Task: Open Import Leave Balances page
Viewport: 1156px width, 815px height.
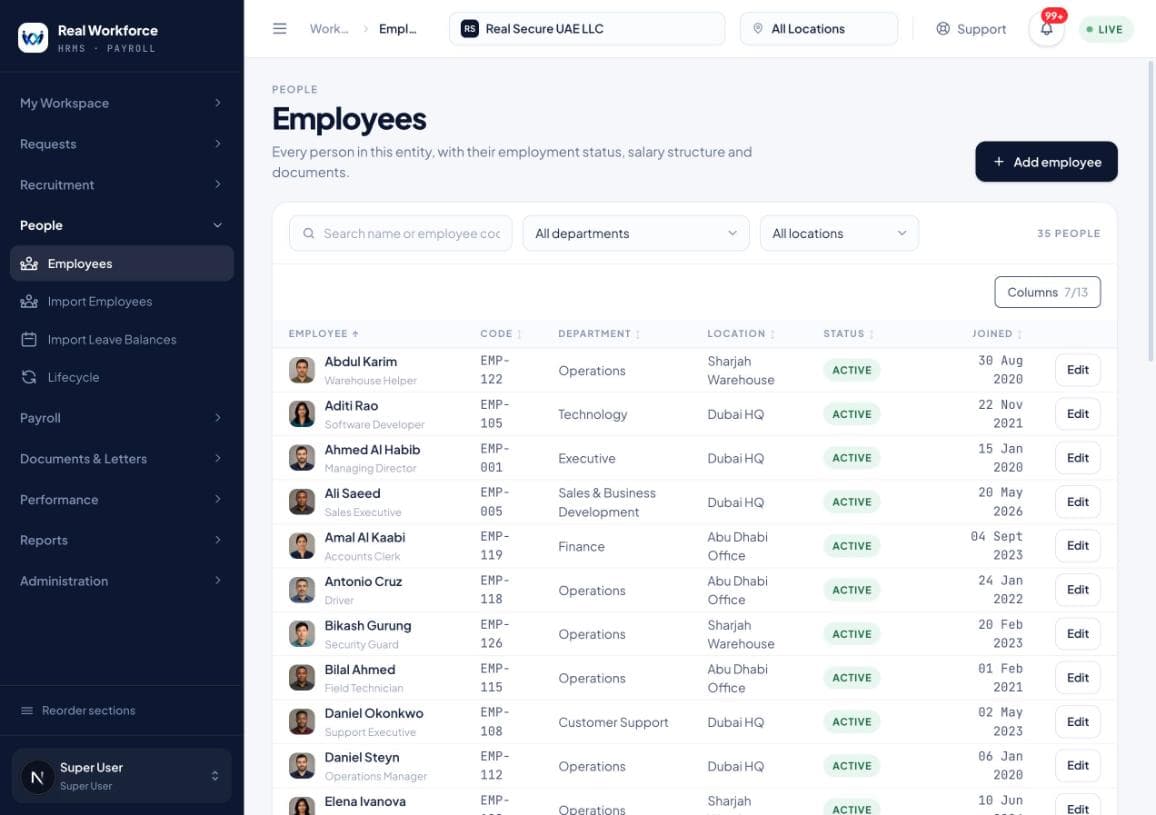Action: tap(122, 339)
